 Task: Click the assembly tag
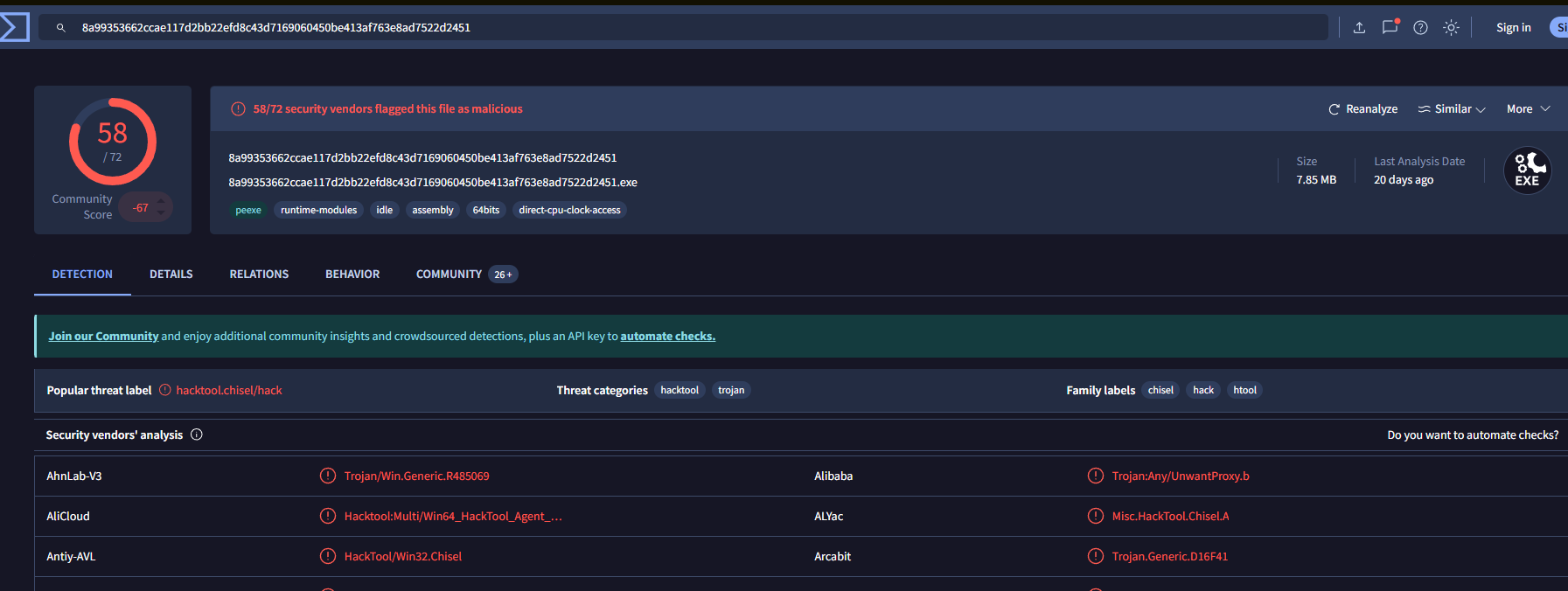click(433, 210)
